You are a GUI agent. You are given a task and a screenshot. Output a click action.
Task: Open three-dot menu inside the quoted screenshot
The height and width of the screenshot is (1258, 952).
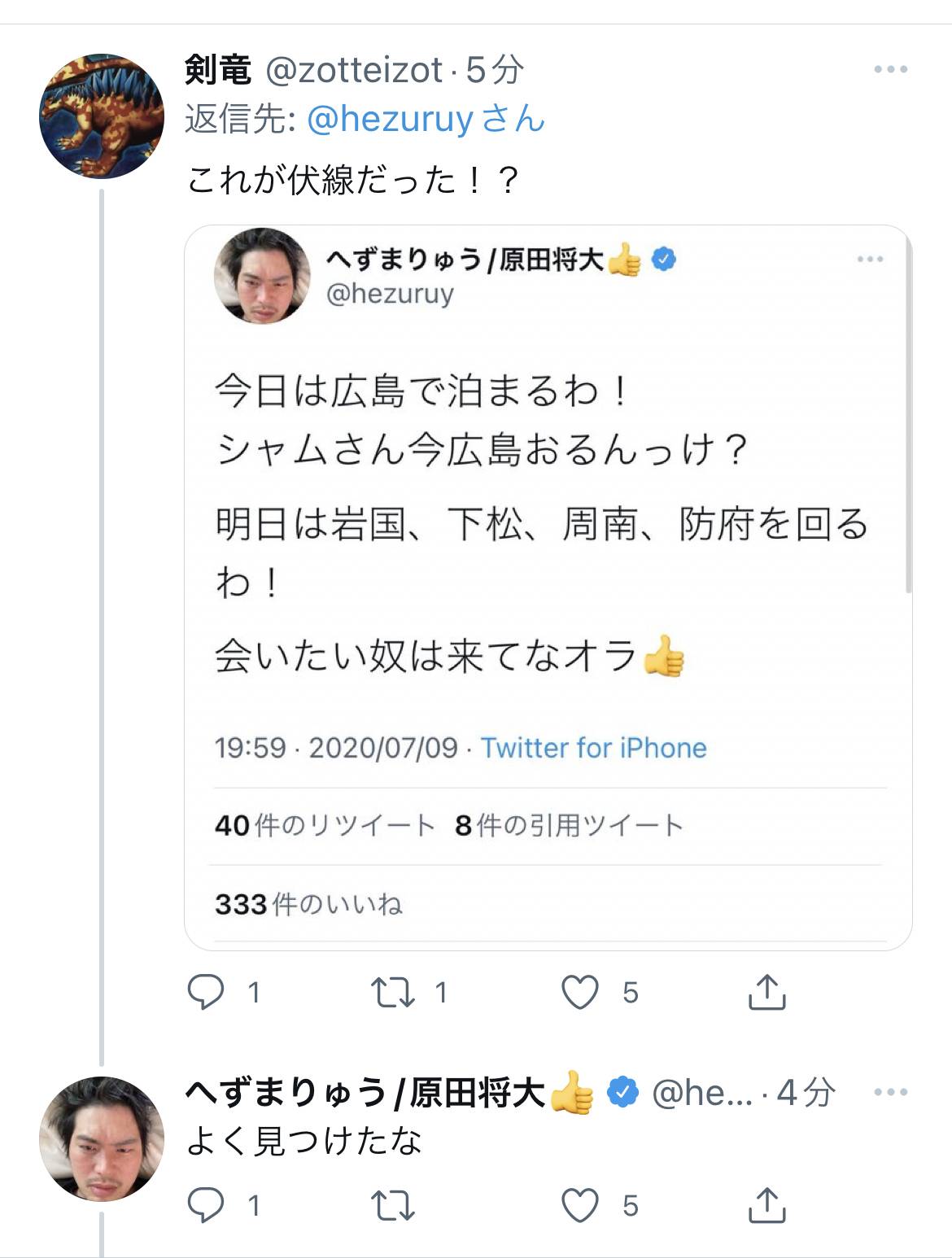(x=870, y=260)
